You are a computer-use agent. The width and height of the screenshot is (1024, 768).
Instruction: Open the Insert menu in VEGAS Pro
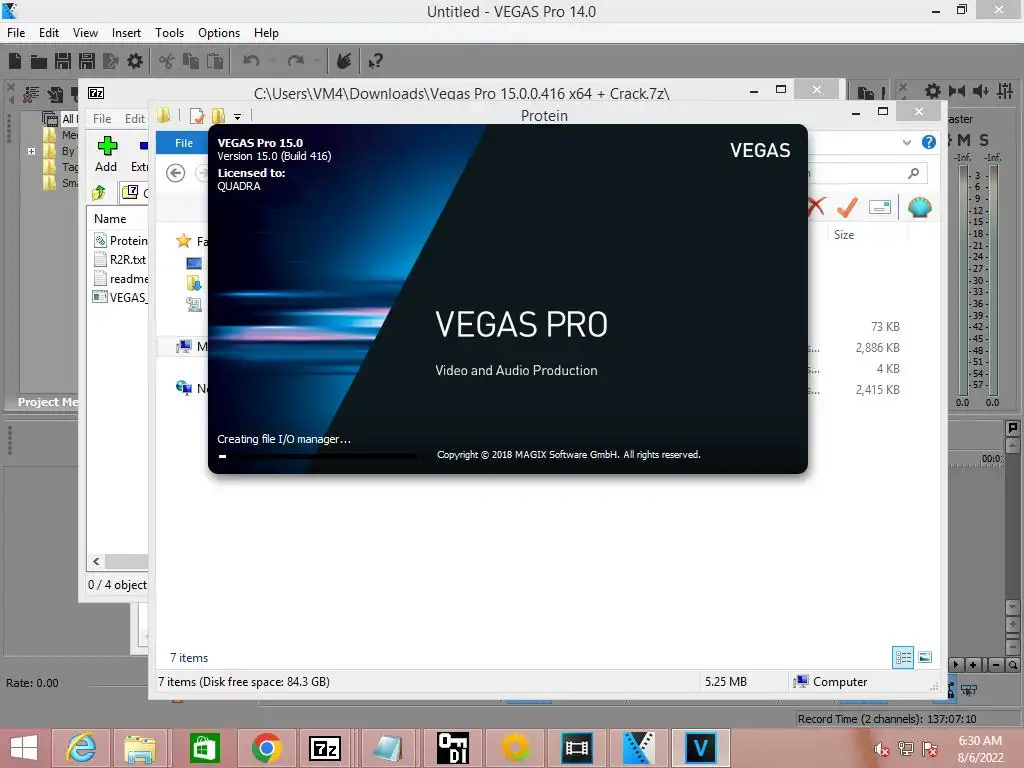point(126,33)
